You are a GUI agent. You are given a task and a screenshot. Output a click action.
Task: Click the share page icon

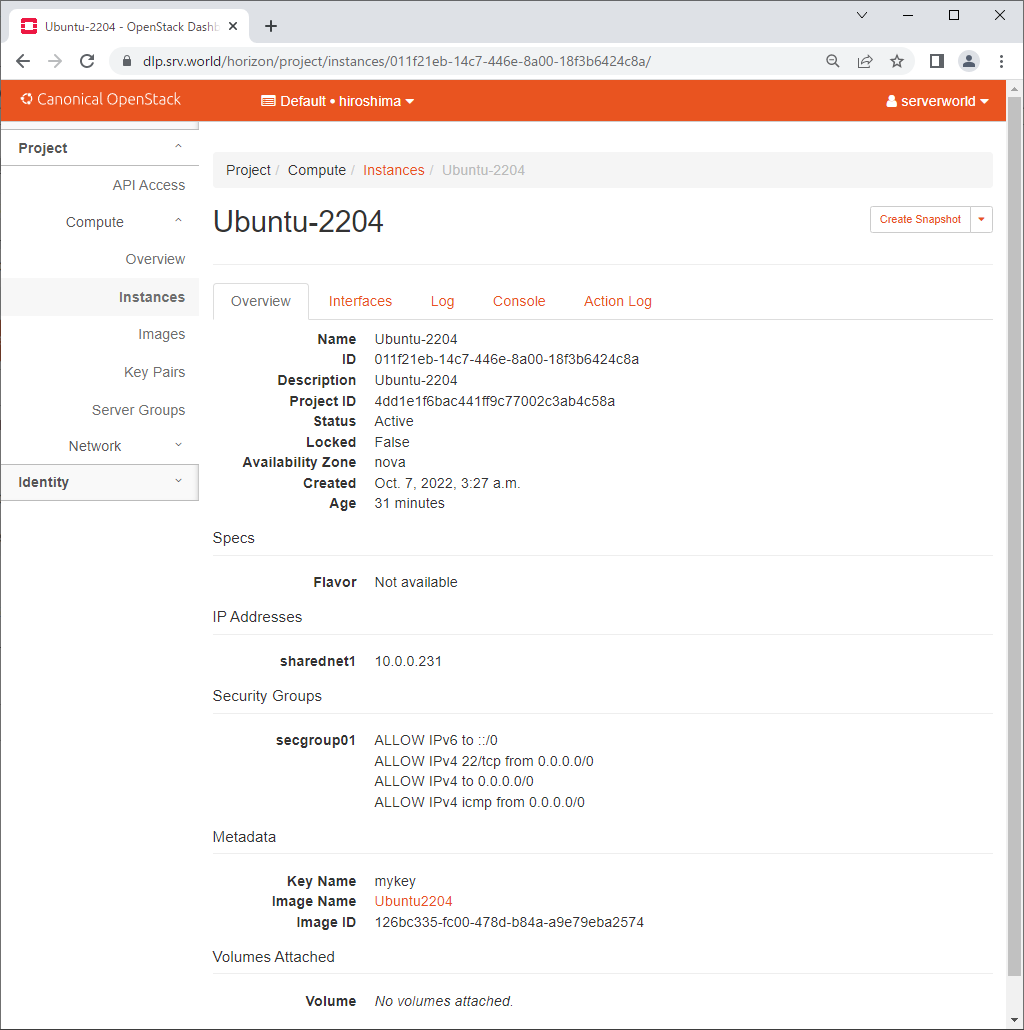coord(864,61)
